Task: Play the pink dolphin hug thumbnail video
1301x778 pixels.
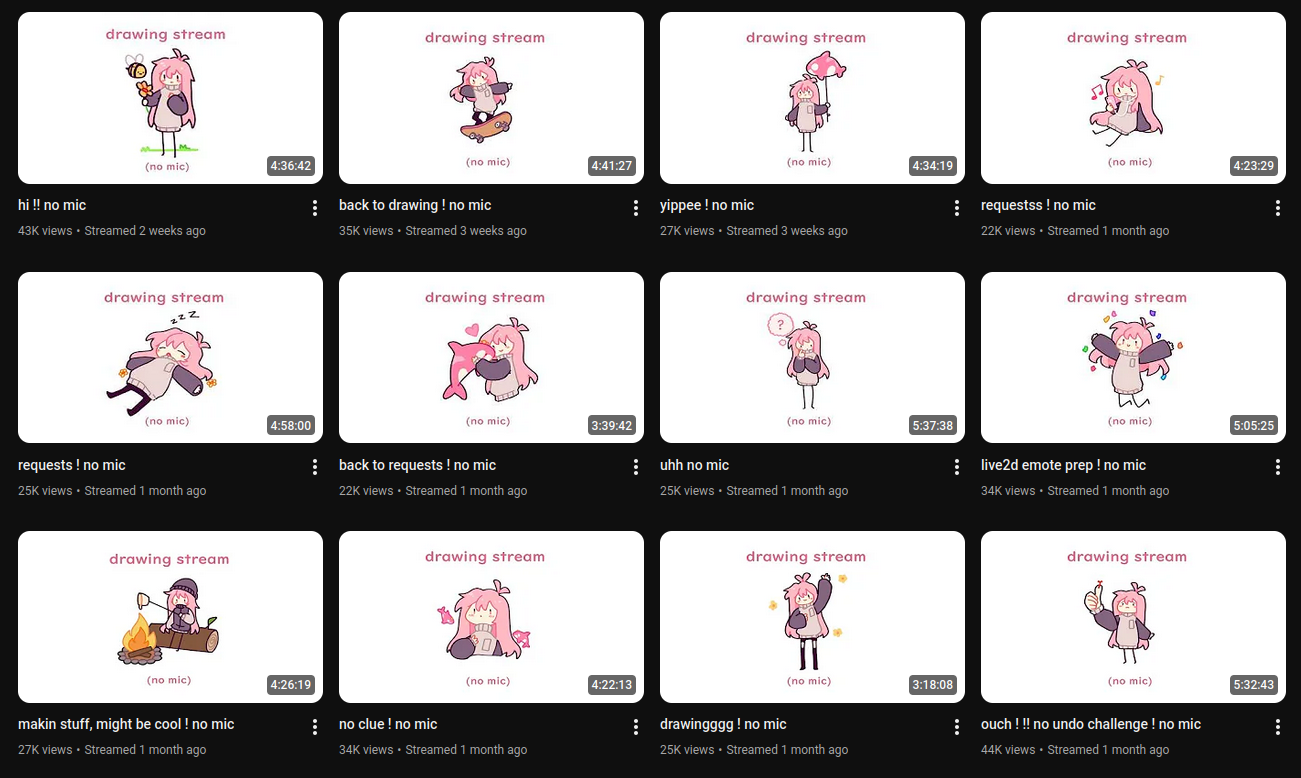Action: (x=491, y=357)
